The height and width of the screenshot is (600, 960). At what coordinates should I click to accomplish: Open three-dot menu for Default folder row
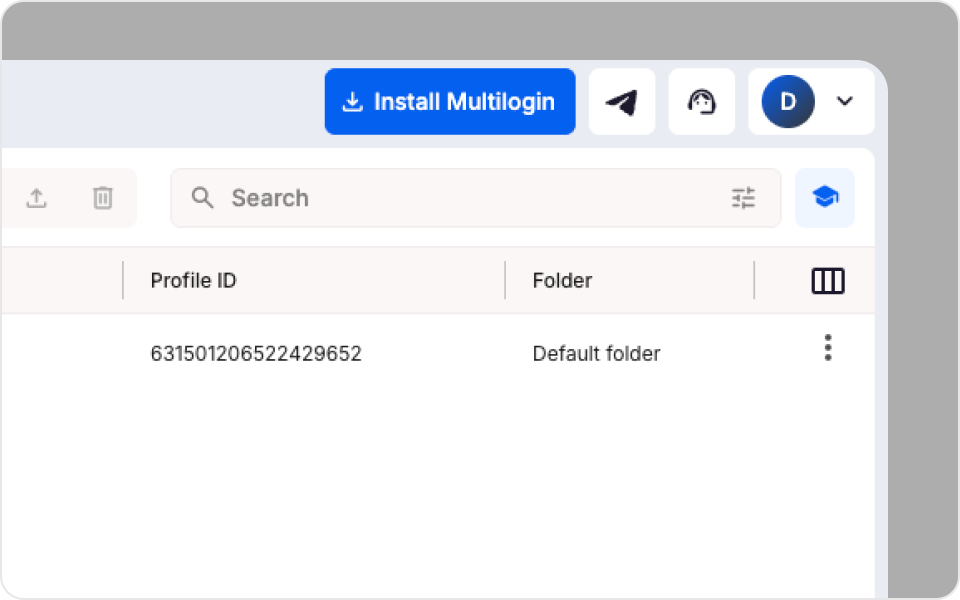[828, 348]
